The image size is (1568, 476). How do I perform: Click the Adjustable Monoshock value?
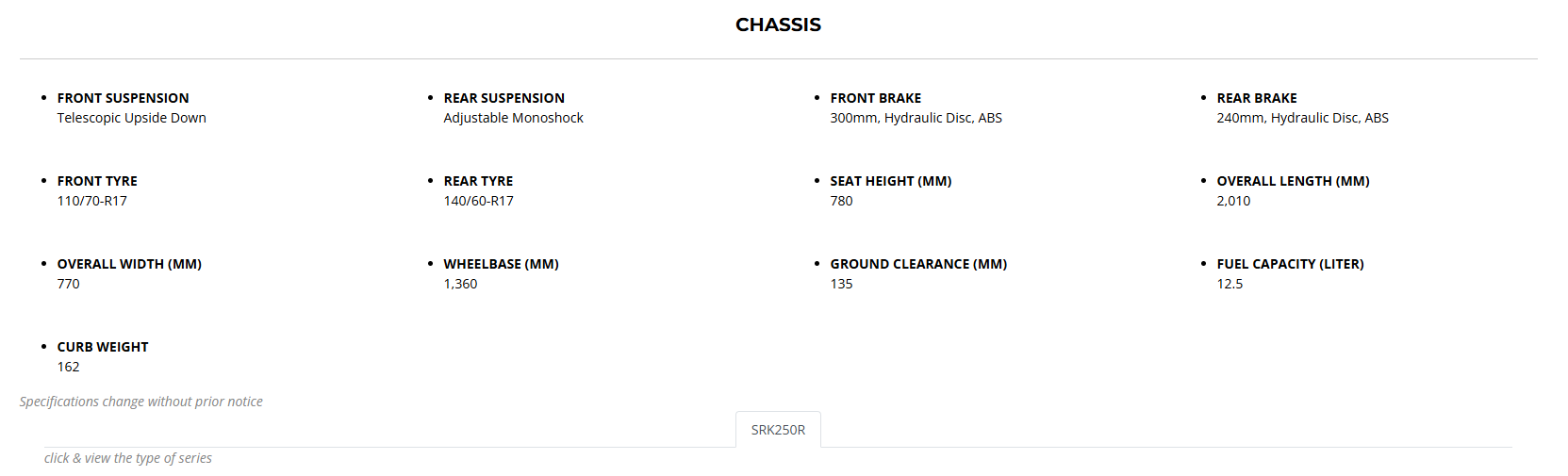(513, 118)
